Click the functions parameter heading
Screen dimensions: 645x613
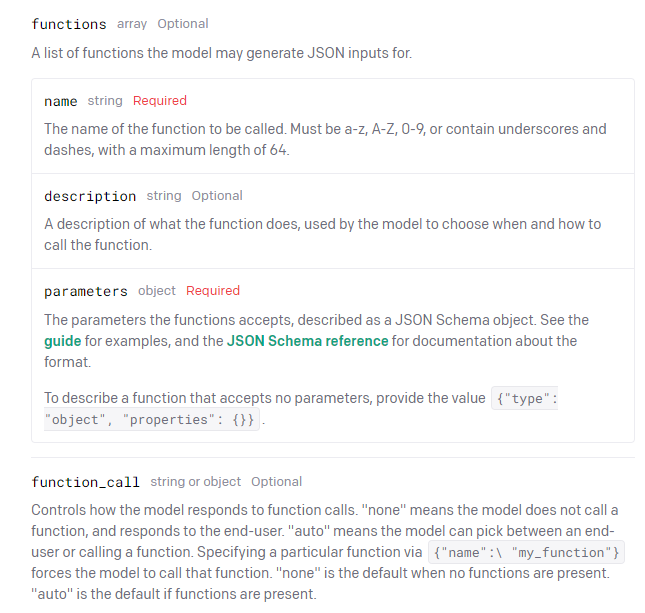click(69, 24)
